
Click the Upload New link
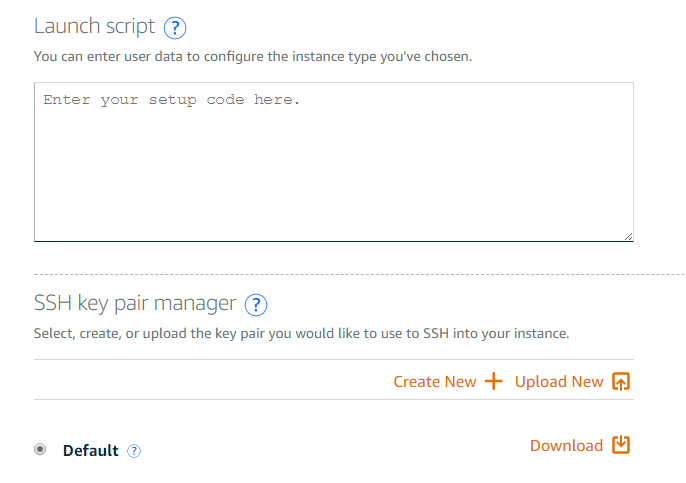point(559,382)
